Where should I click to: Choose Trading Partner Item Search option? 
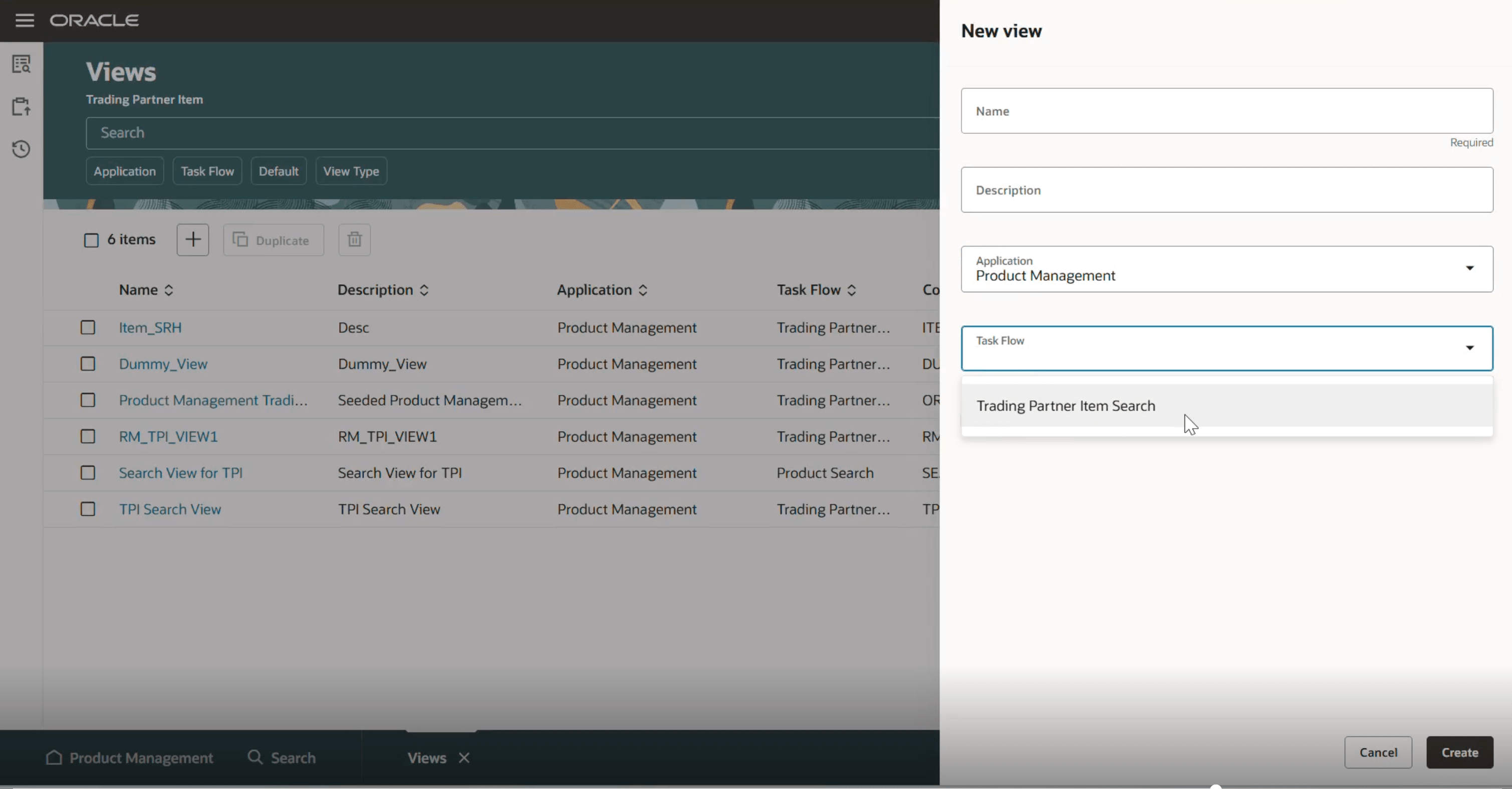(x=1065, y=406)
